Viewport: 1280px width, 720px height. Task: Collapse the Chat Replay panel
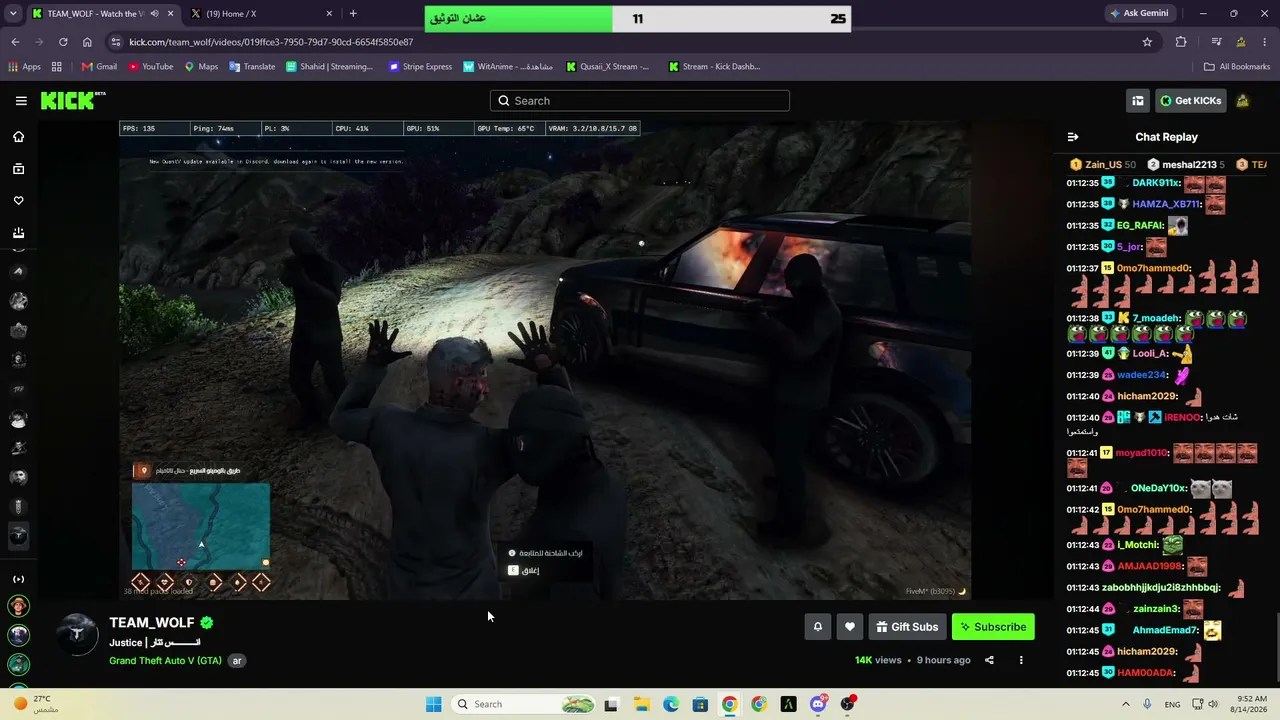1073,137
